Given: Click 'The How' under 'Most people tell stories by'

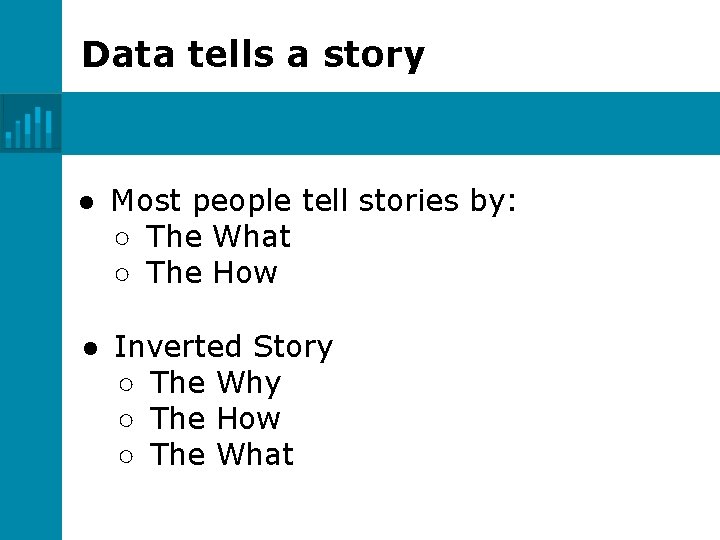Looking at the screenshot, I should click(211, 273).
